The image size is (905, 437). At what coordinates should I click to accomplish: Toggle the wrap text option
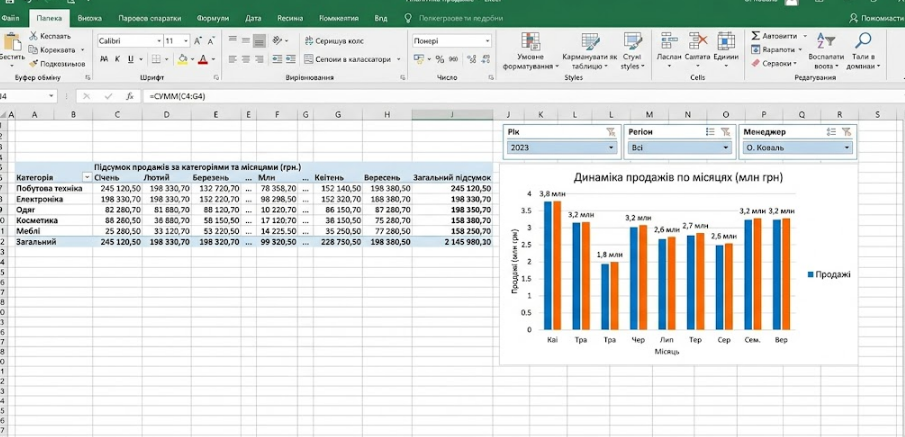(x=334, y=41)
